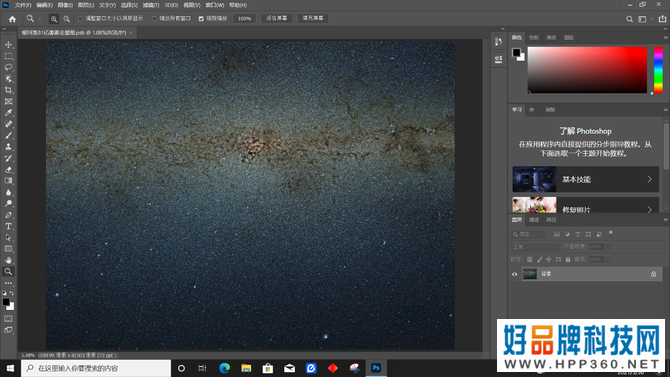
Task: Select the Object Selection tool
Action: [x=8, y=79]
